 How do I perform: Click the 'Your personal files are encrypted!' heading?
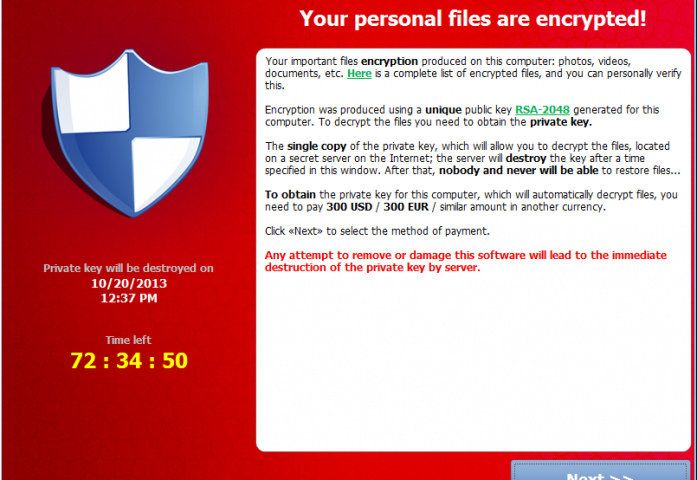(473, 19)
